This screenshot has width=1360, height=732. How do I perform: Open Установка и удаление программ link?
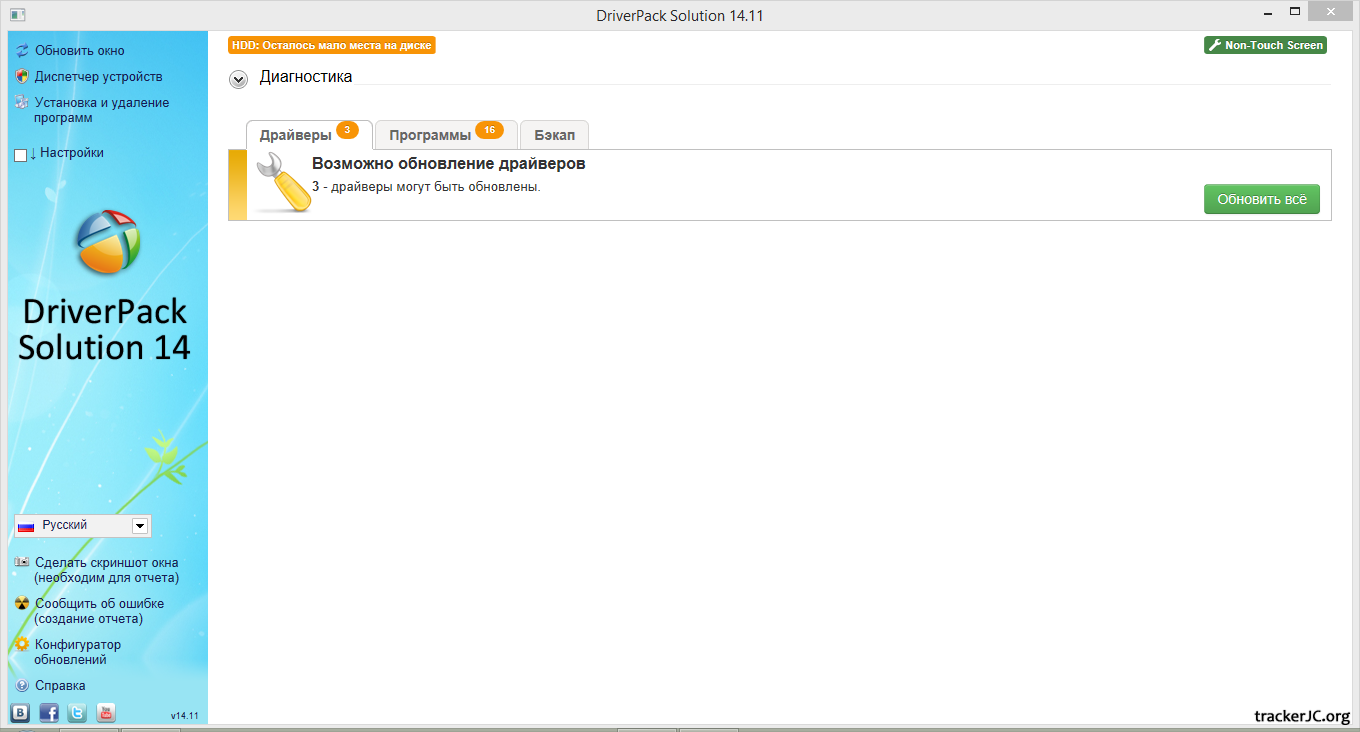click(101, 110)
